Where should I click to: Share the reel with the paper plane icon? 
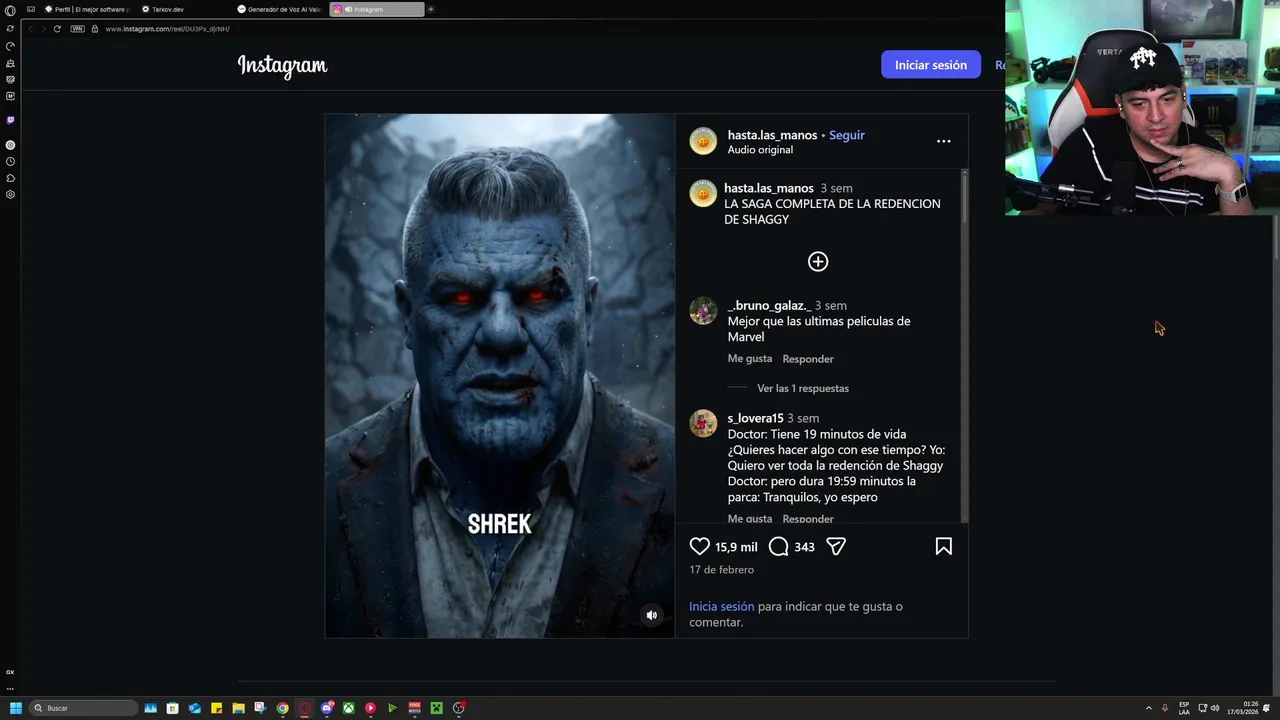click(836, 547)
